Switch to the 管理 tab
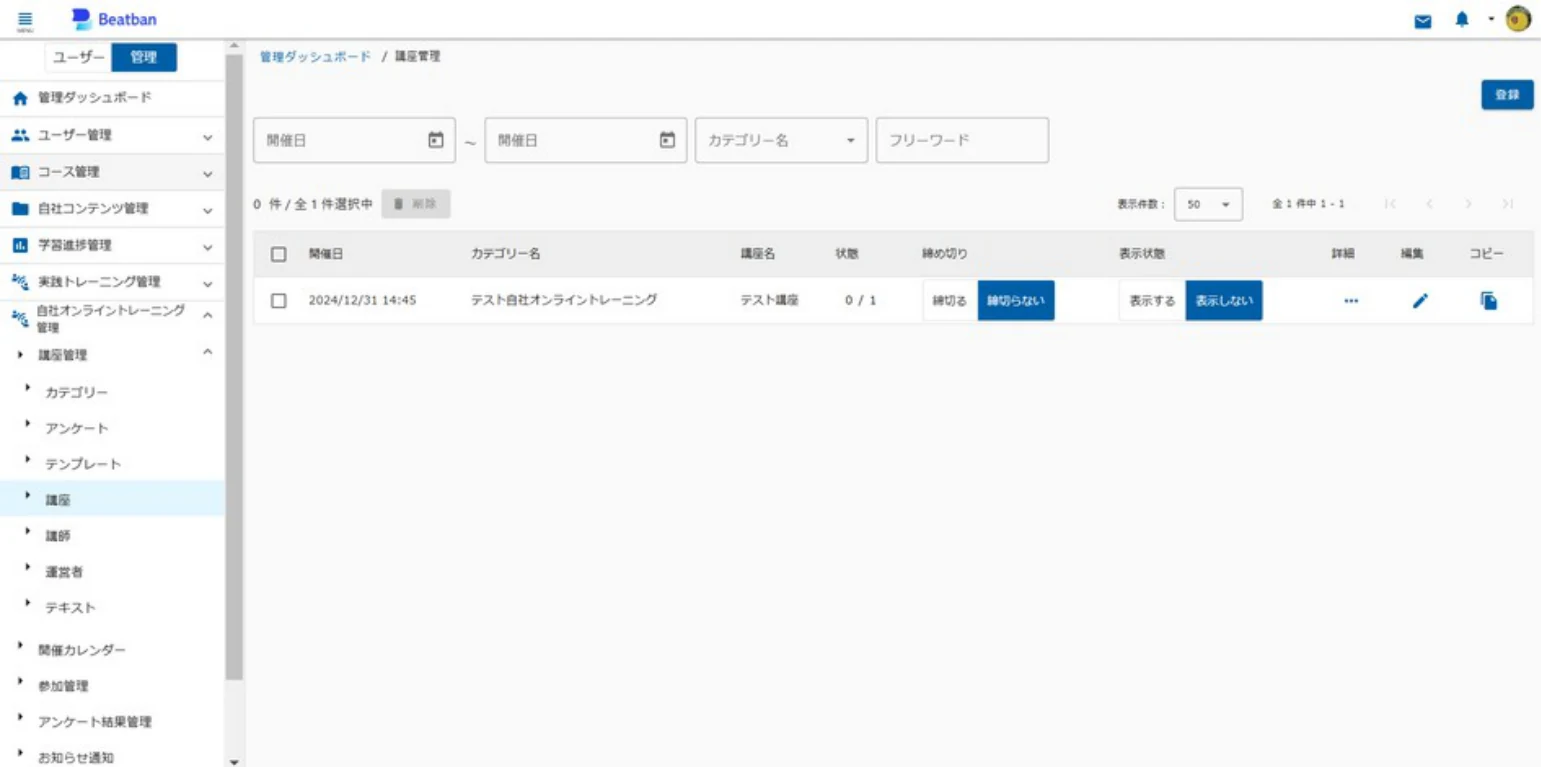The width and height of the screenshot is (1541, 767). [x=144, y=58]
